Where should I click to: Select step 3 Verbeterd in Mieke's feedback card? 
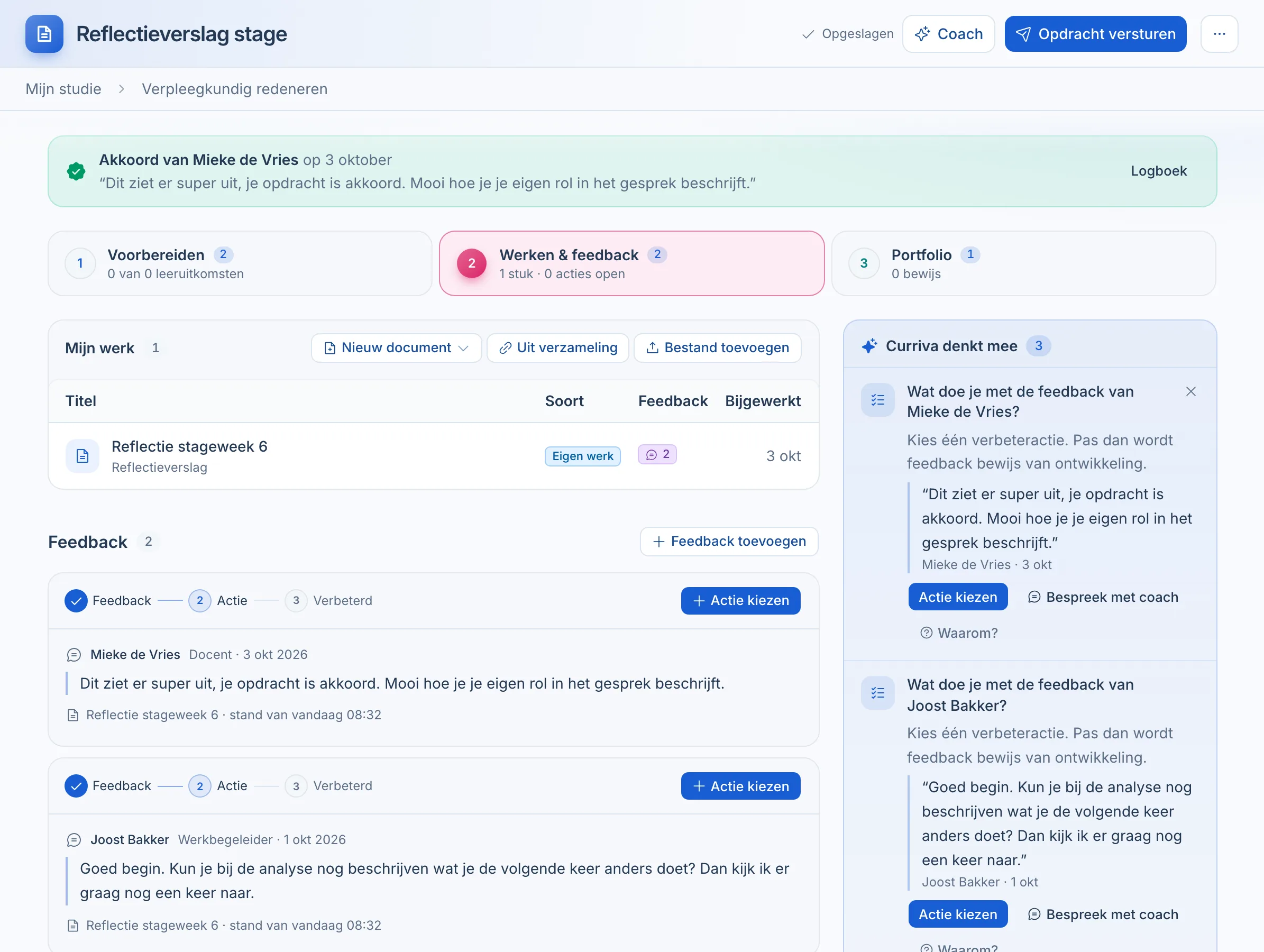point(328,601)
